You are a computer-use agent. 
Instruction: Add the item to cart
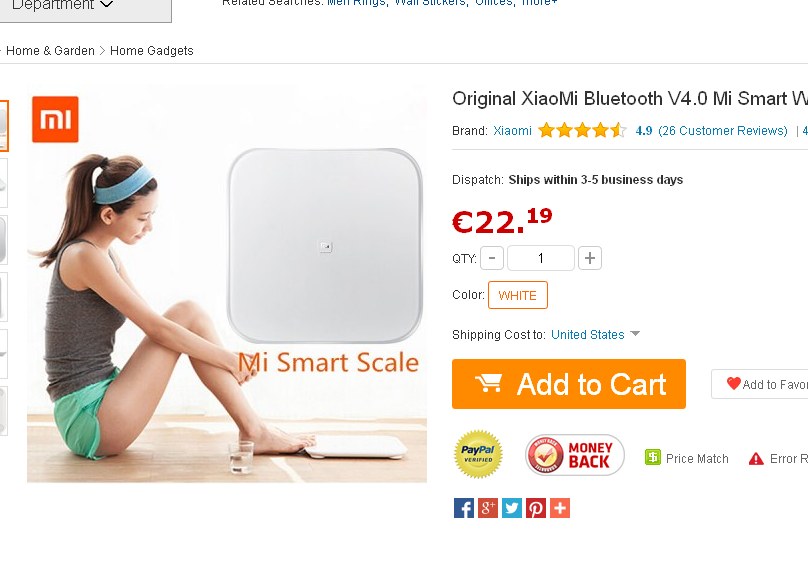coord(568,384)
